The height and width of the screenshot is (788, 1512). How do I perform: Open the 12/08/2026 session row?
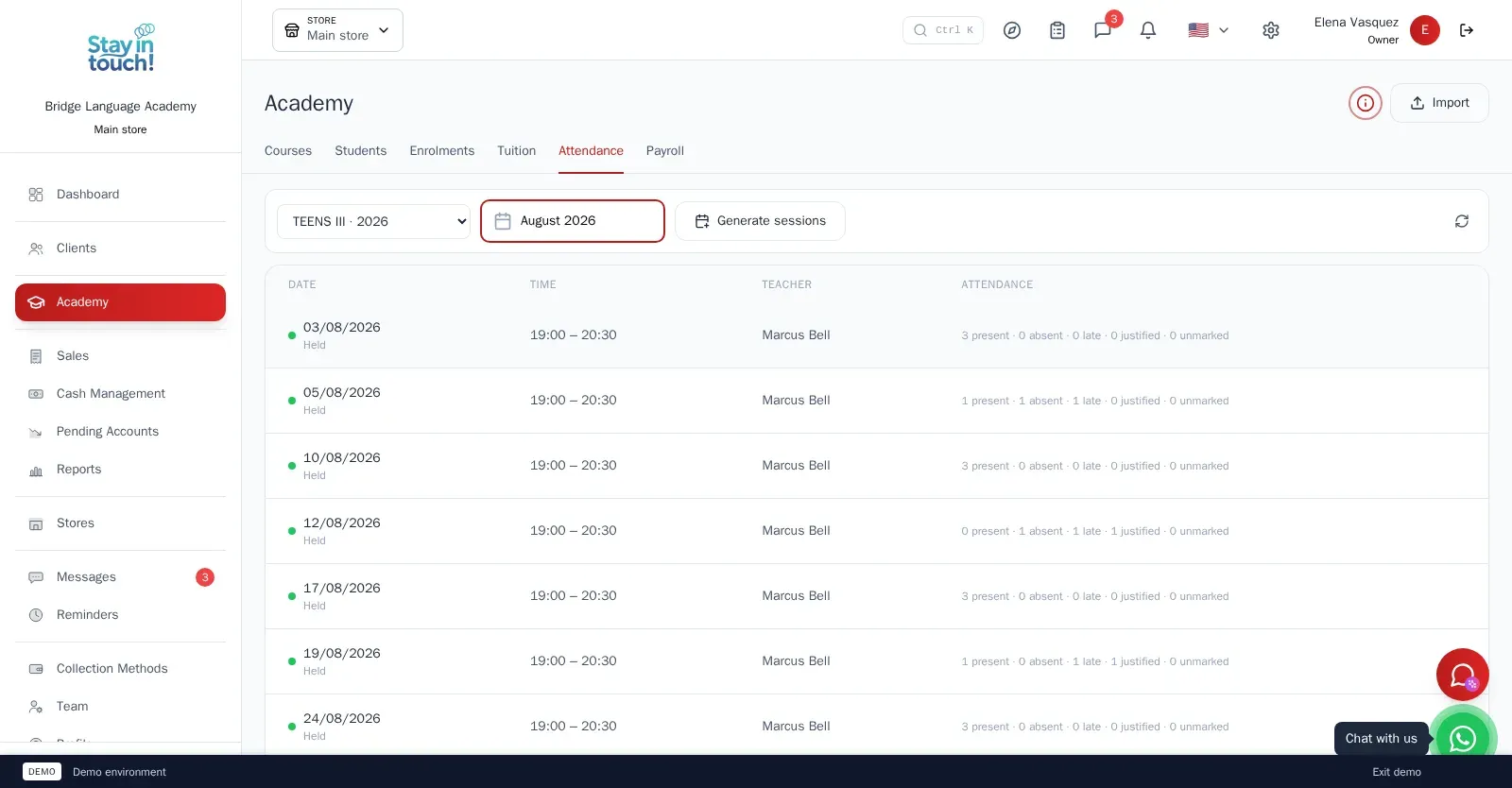[x=877, y=531]
